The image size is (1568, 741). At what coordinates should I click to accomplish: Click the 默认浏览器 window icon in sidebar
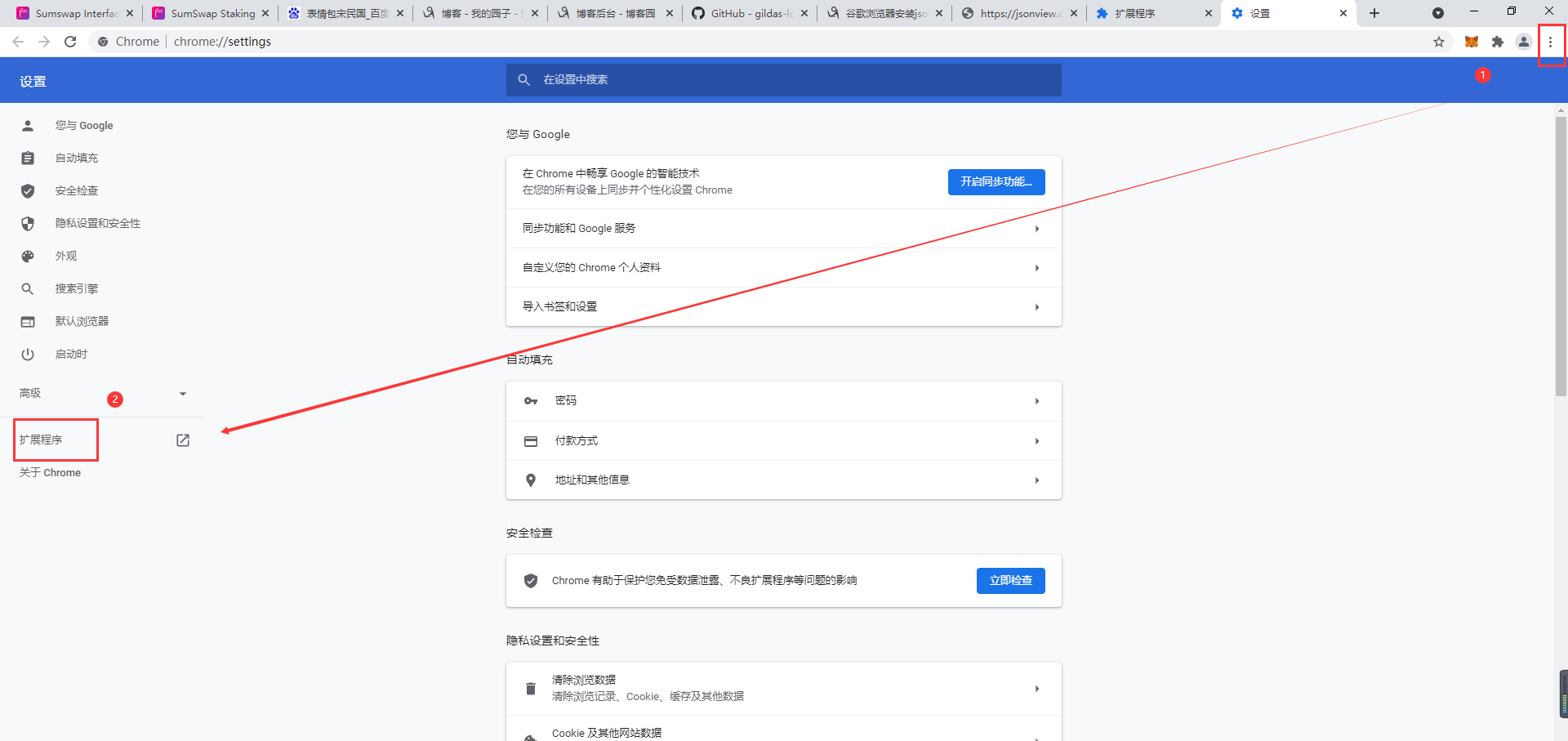28,321
